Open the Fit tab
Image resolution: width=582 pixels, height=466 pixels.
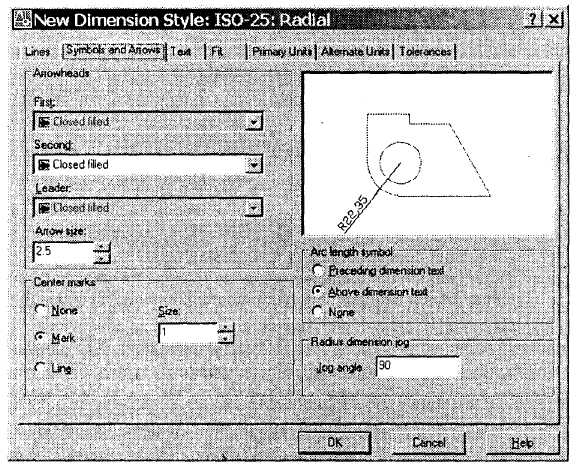(217, 52)
